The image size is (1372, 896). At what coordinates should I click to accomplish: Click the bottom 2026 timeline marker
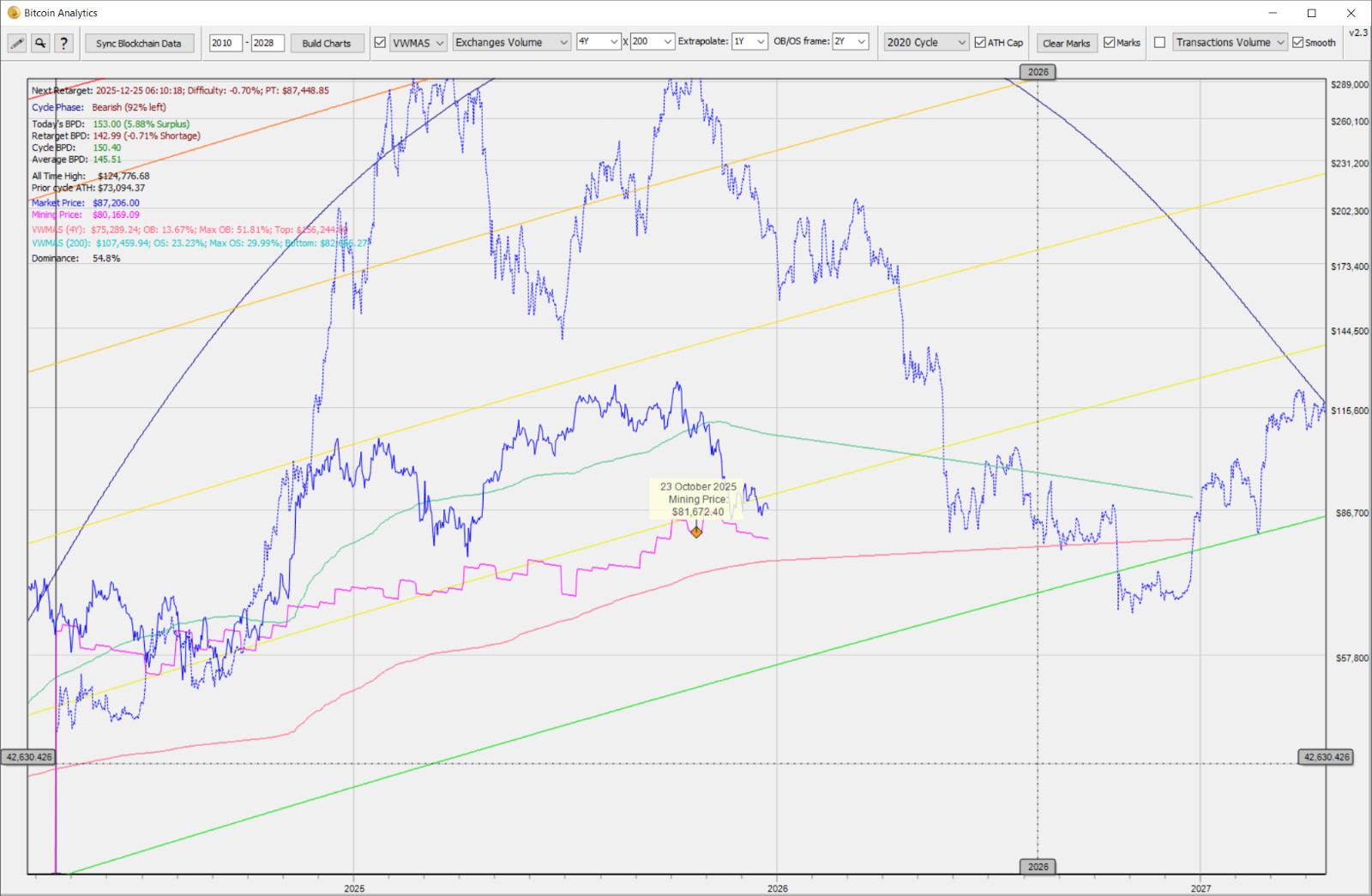pos(1038,867)
